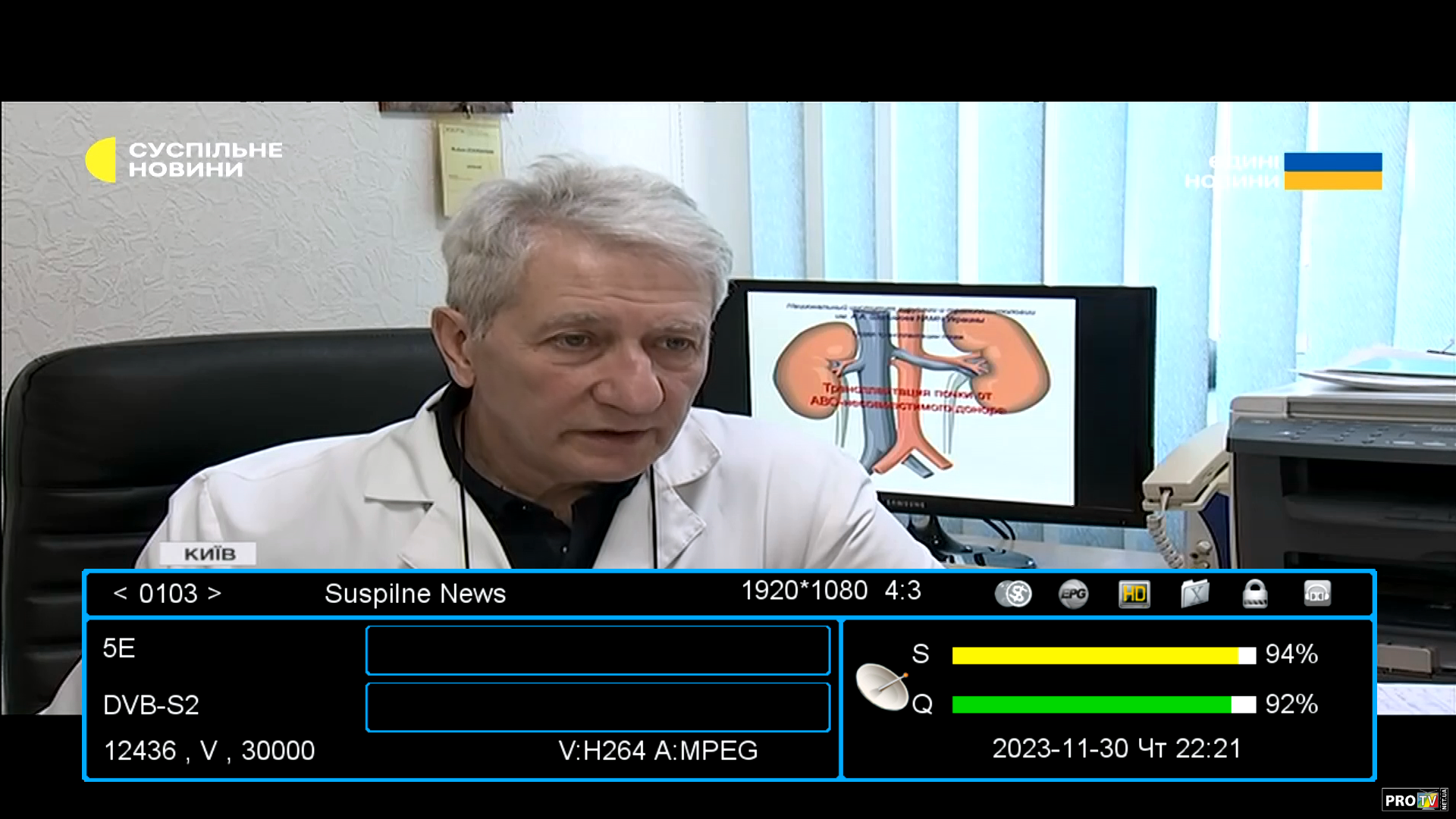This screenshot has height=819, width=1456.
Task: Click the 5E satellite name label
Action: 119,648
